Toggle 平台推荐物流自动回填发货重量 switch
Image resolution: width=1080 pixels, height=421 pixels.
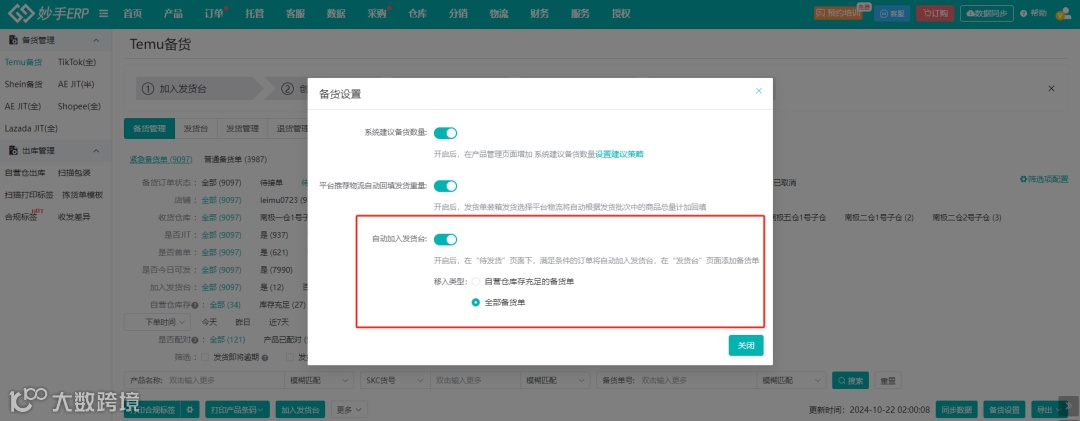[x=445, y=185]
